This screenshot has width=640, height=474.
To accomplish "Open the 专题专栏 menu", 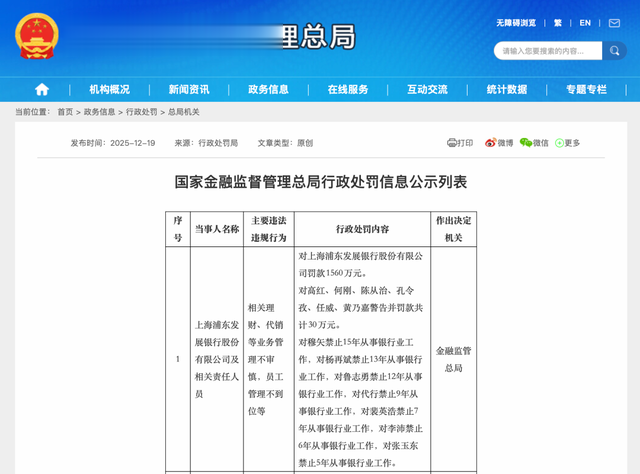I will (x=586, y=89).
